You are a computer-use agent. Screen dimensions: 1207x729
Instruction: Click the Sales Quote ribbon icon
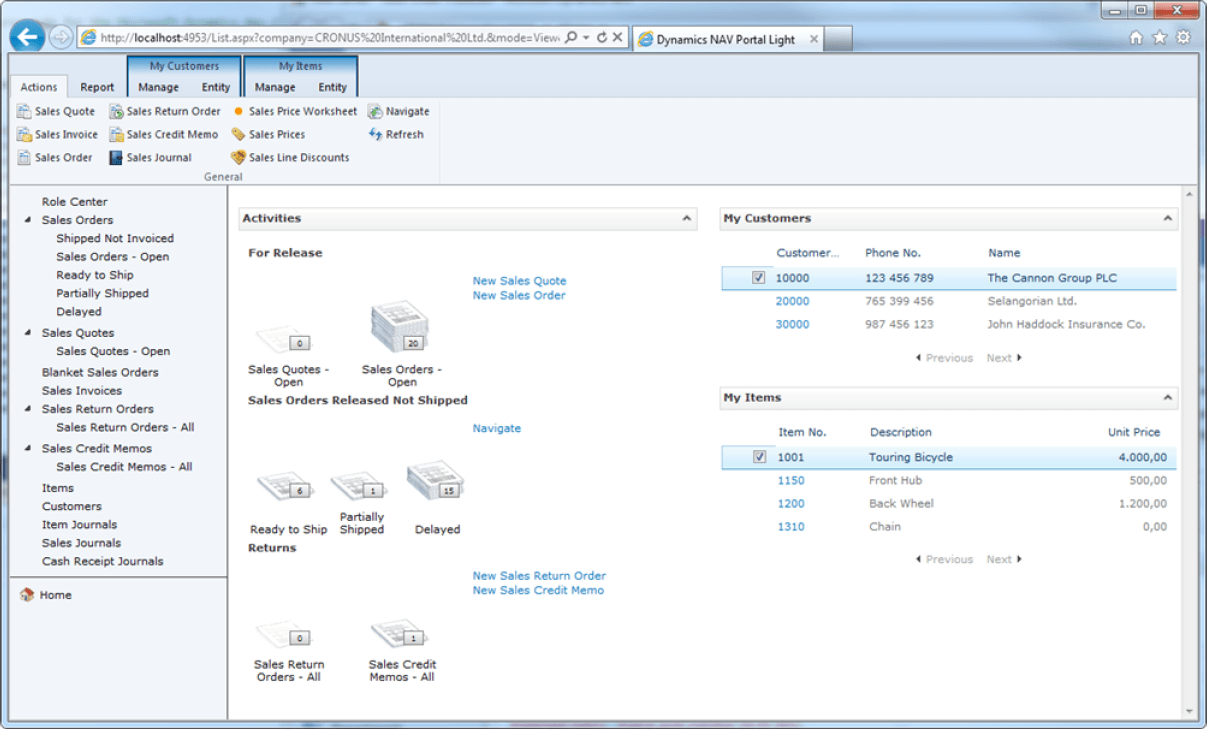(24, 112)
